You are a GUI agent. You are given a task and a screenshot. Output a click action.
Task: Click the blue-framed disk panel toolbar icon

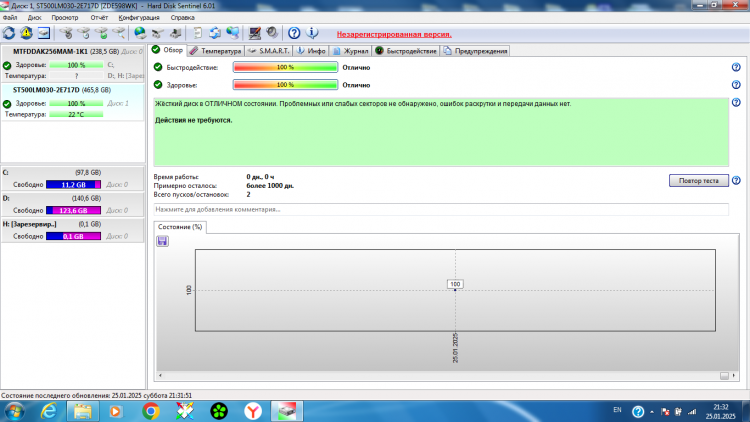pyautogui.click(x=44, y=33)
